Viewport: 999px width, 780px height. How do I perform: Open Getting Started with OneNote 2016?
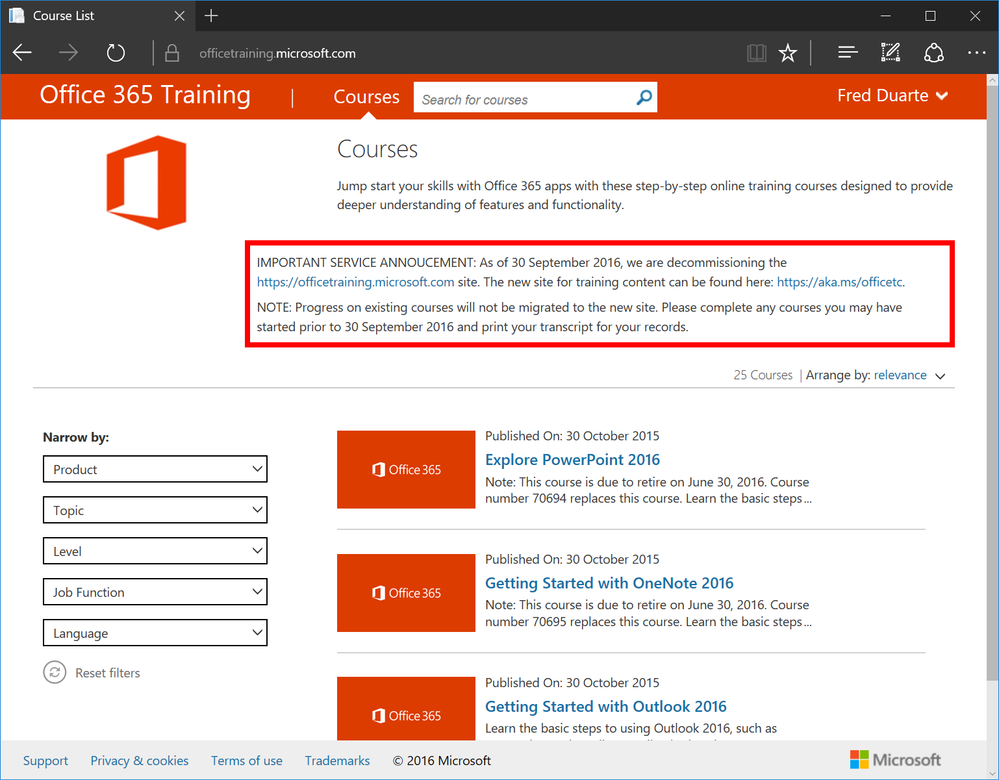pos(609,583)
